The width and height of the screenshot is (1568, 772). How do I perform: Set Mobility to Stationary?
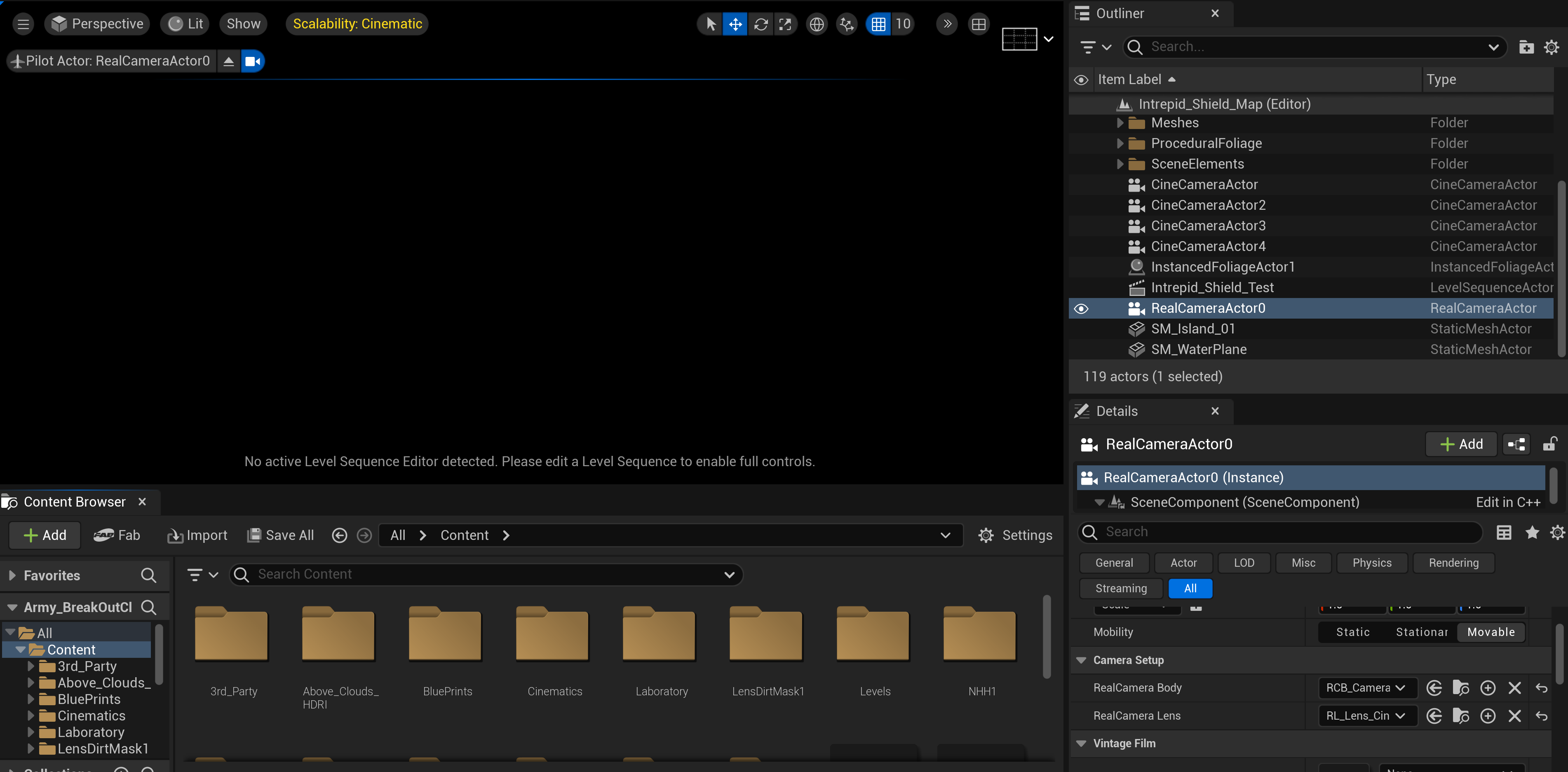pyautogui.click(x=1421, y=633)
